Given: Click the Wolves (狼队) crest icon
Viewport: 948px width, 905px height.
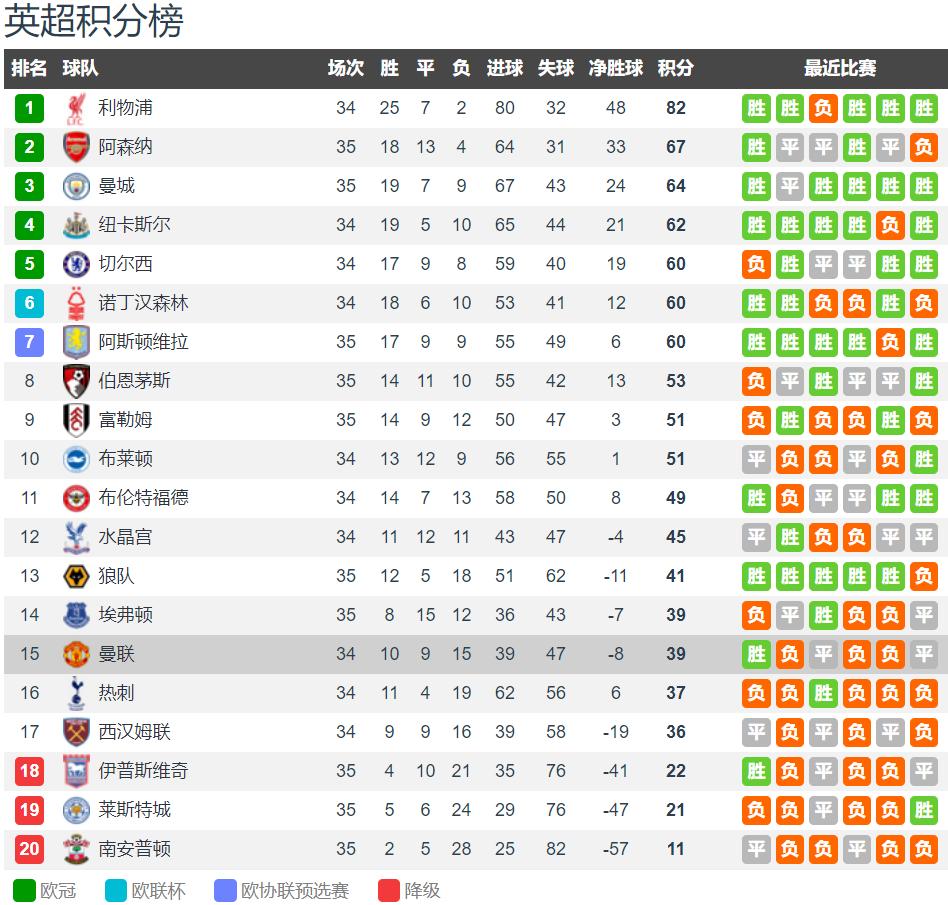Looking at the screenshot, I should 76,576.
